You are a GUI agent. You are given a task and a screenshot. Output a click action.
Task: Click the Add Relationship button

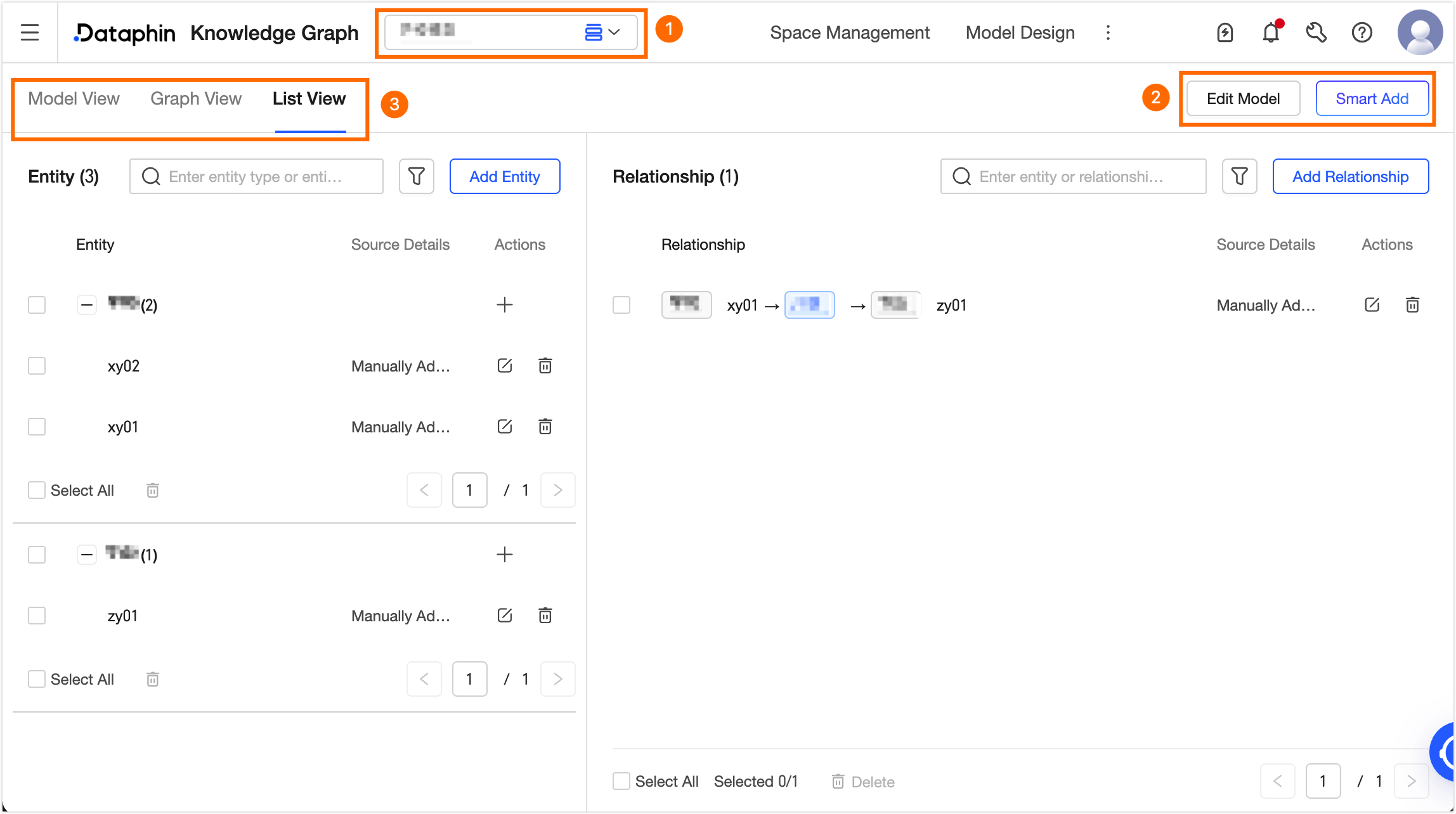click(x=1351, y=176)
